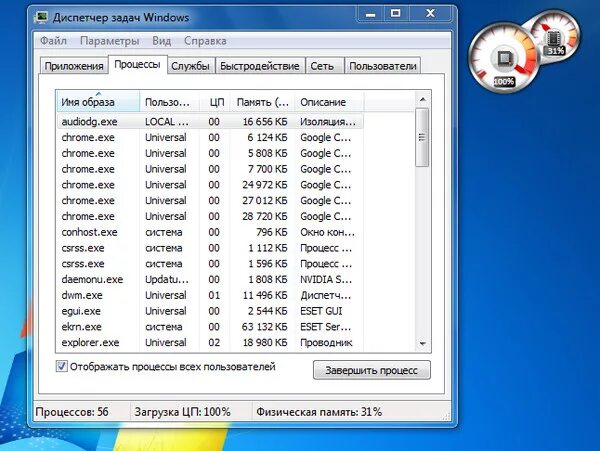Viewport: 600px width, 451px height.
Task: Select chrome.exe using 28 720 КБ
Action: (210, 216)
